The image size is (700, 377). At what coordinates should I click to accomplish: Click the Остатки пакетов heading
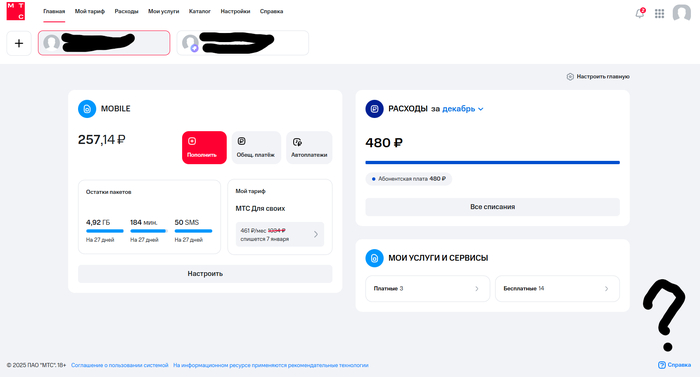click(x=108, y=192)
